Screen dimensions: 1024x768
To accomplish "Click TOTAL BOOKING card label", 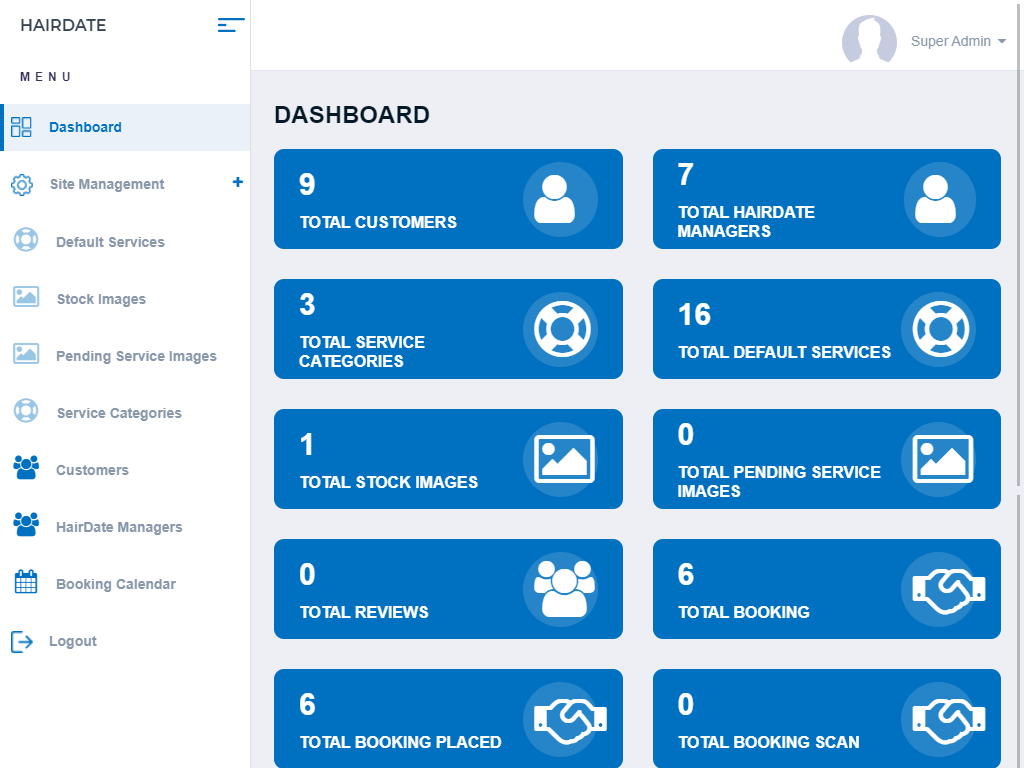I will point(744,612).
